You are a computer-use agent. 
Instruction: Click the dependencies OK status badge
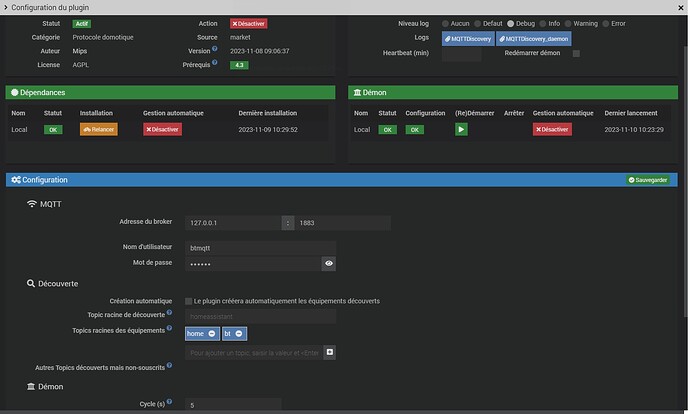click(53, 130)
